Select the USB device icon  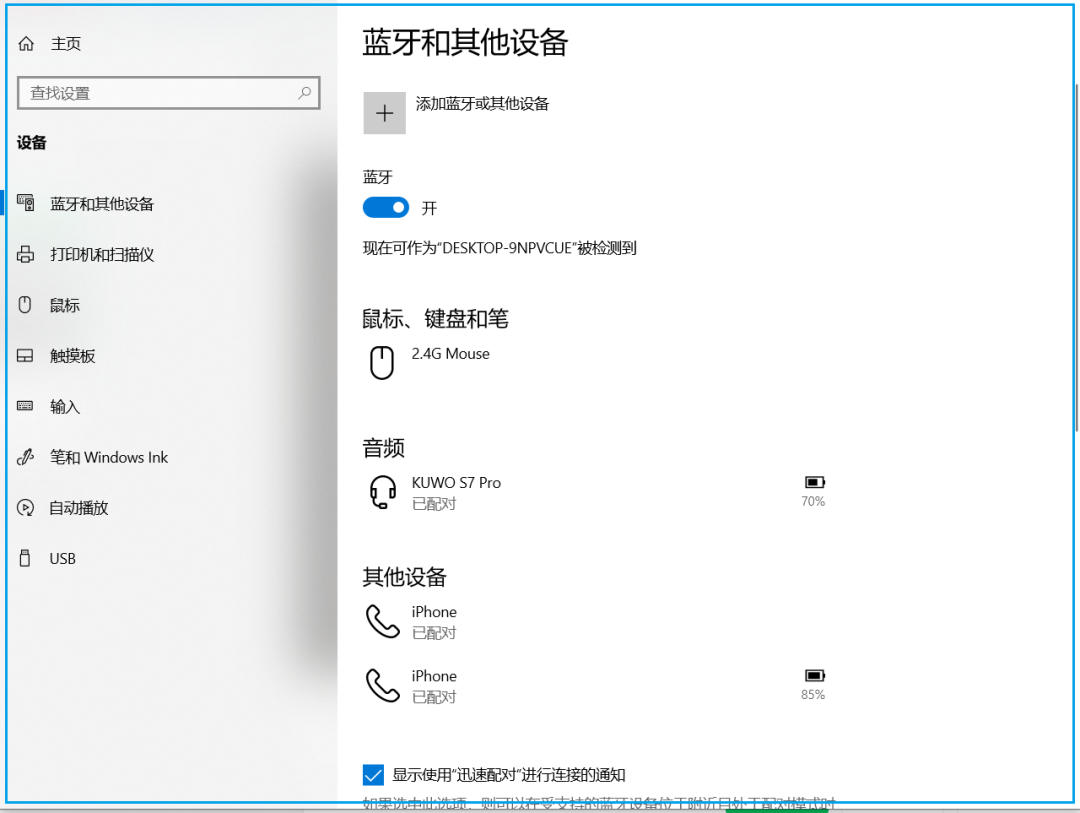pyautogui.click(x=24, y=558)
